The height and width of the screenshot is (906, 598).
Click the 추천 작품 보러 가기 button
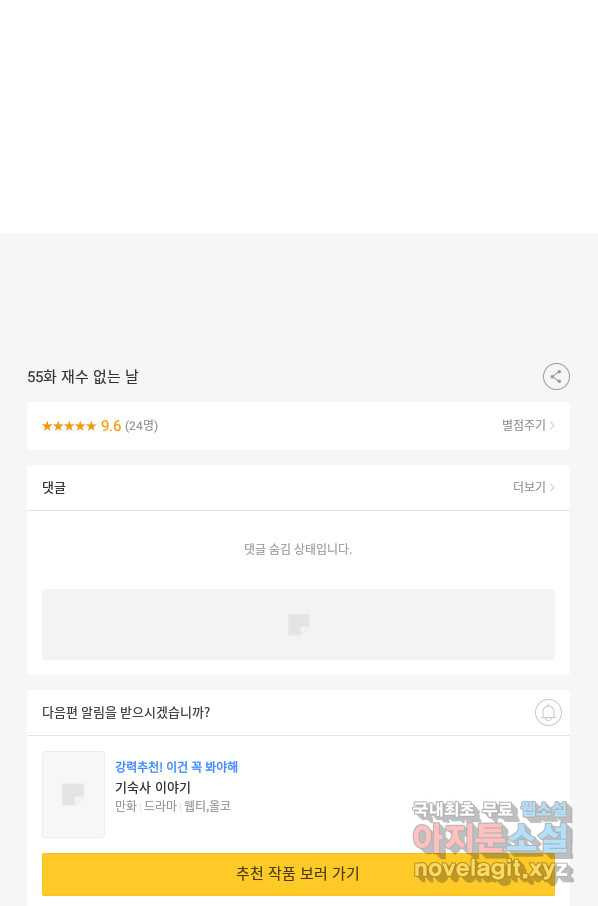[298, 874]
